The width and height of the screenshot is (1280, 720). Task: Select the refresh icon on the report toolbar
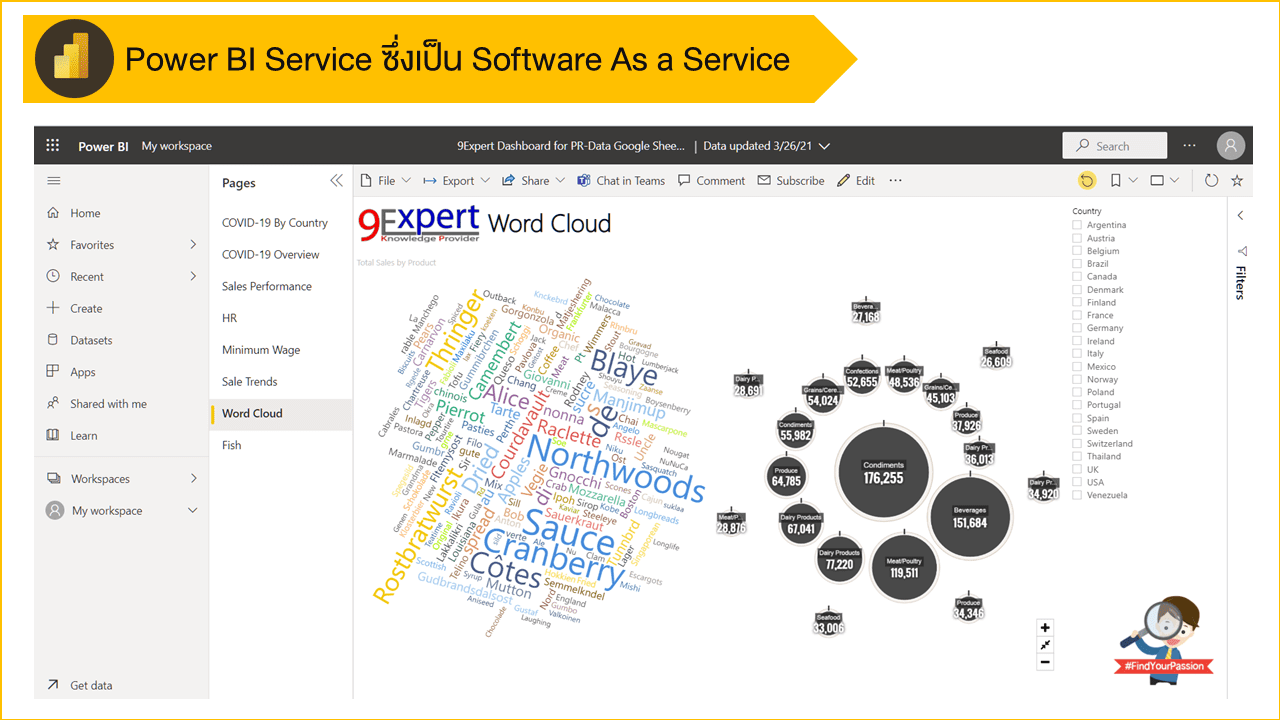tap(1211, 180)
